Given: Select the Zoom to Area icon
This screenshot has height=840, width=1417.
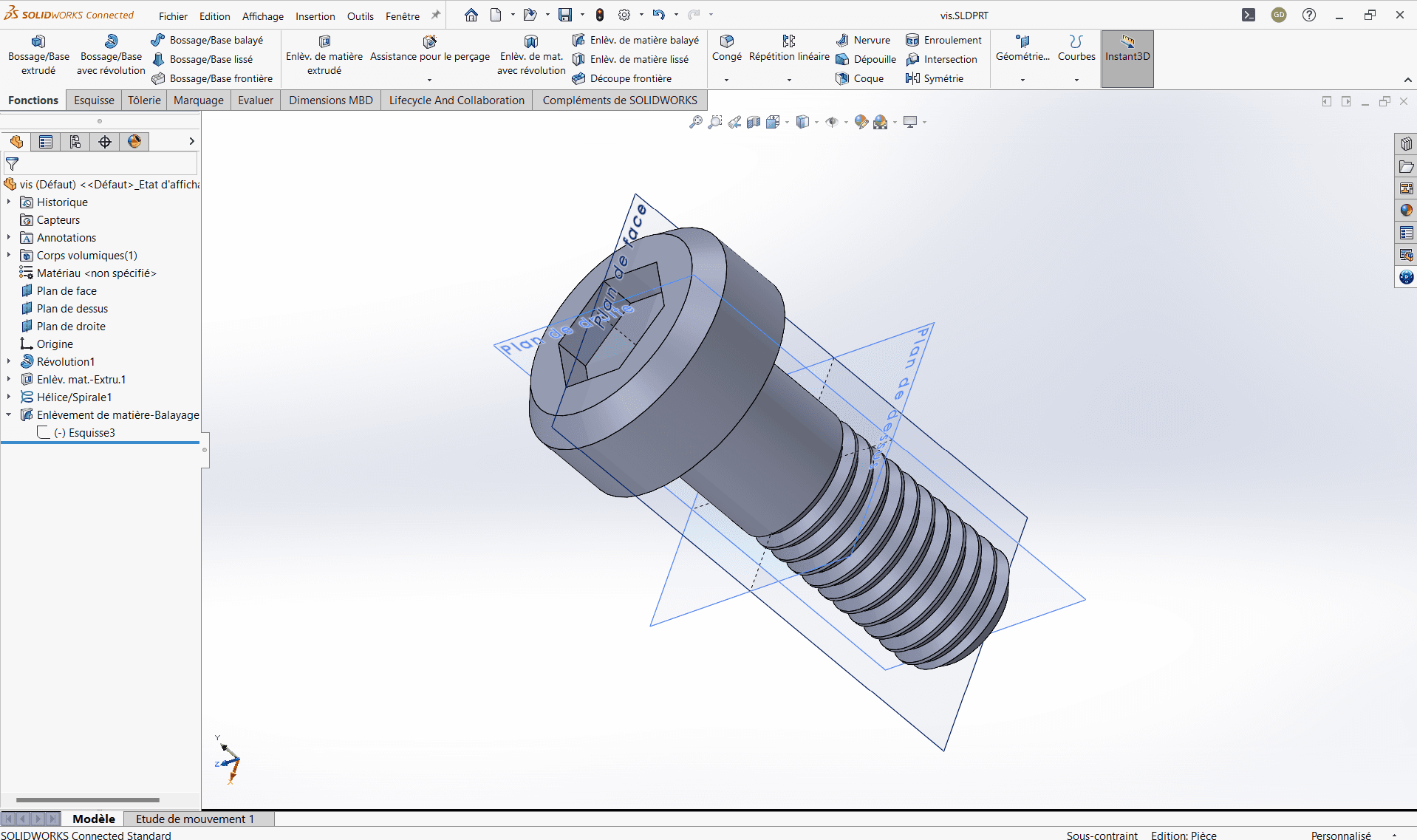Looking at the screenshot, I should (715, 122).
